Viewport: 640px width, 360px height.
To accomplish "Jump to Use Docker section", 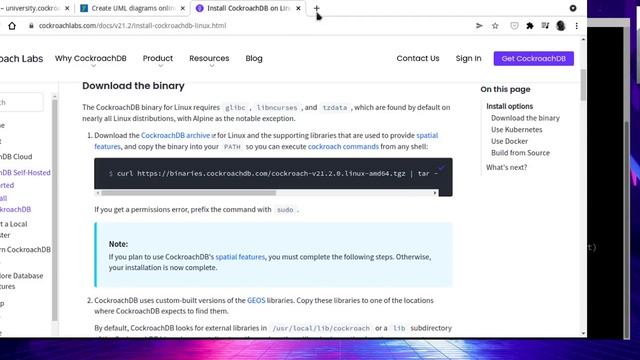I will [509, 141].
